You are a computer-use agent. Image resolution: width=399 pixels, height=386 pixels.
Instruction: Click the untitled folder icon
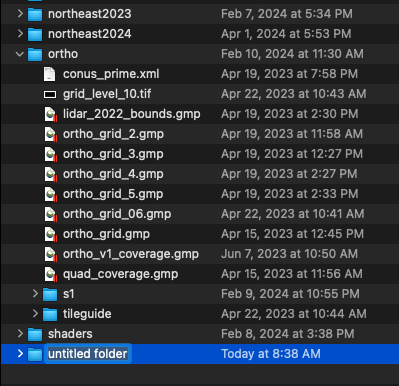click(x=35, y=354)
